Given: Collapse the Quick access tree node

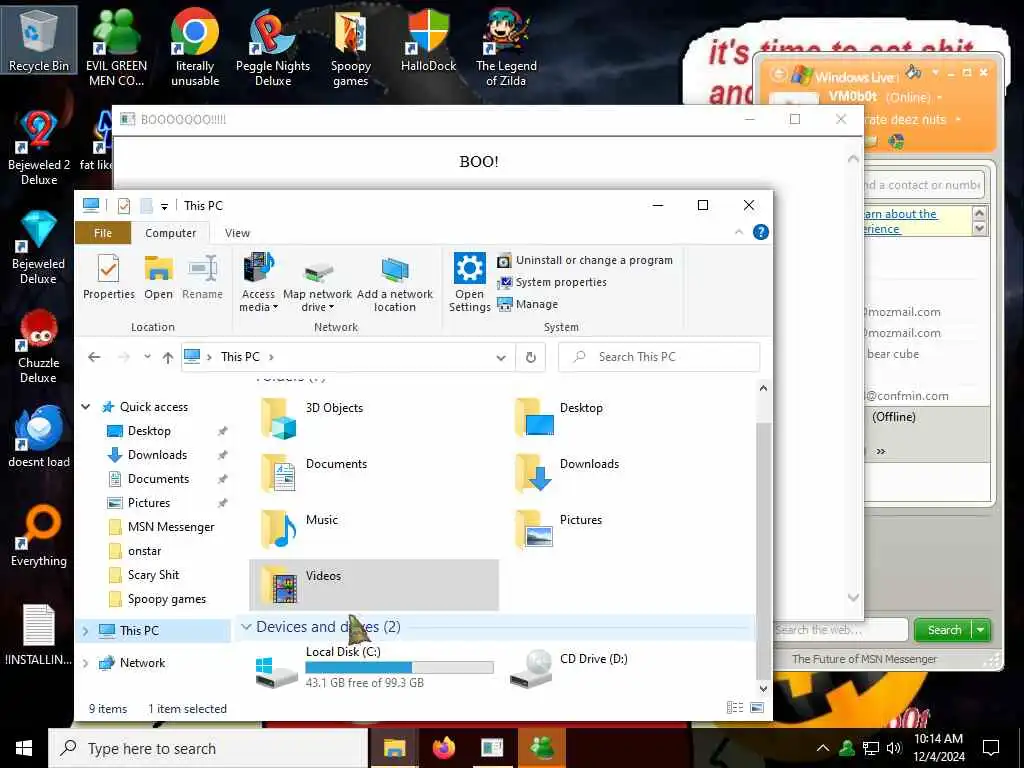Looking at the screenshot, I should coord(86,407).
